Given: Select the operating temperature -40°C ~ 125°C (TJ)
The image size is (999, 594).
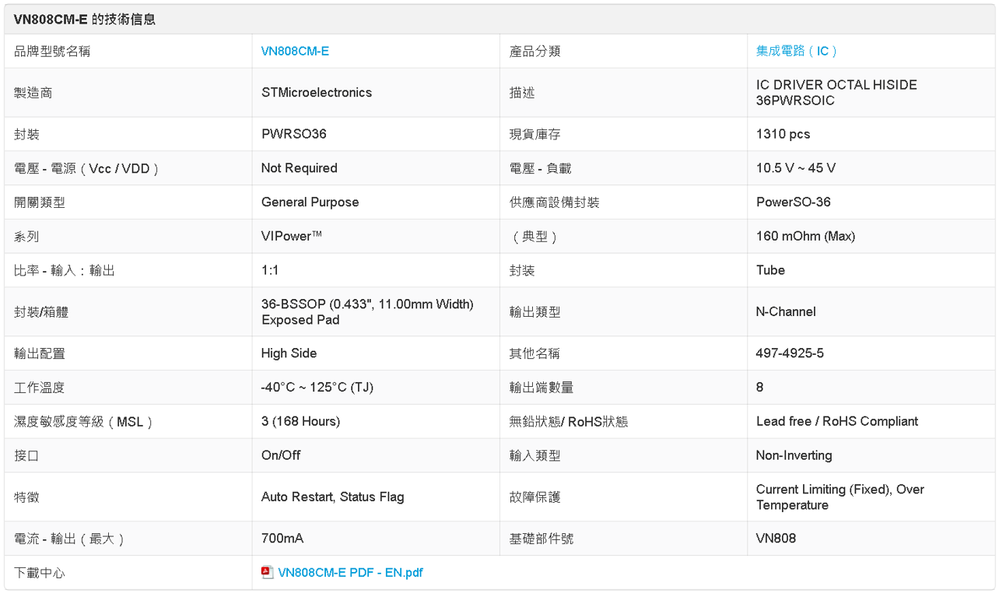Looking at the screenshot, I should (x=317, y=388).
